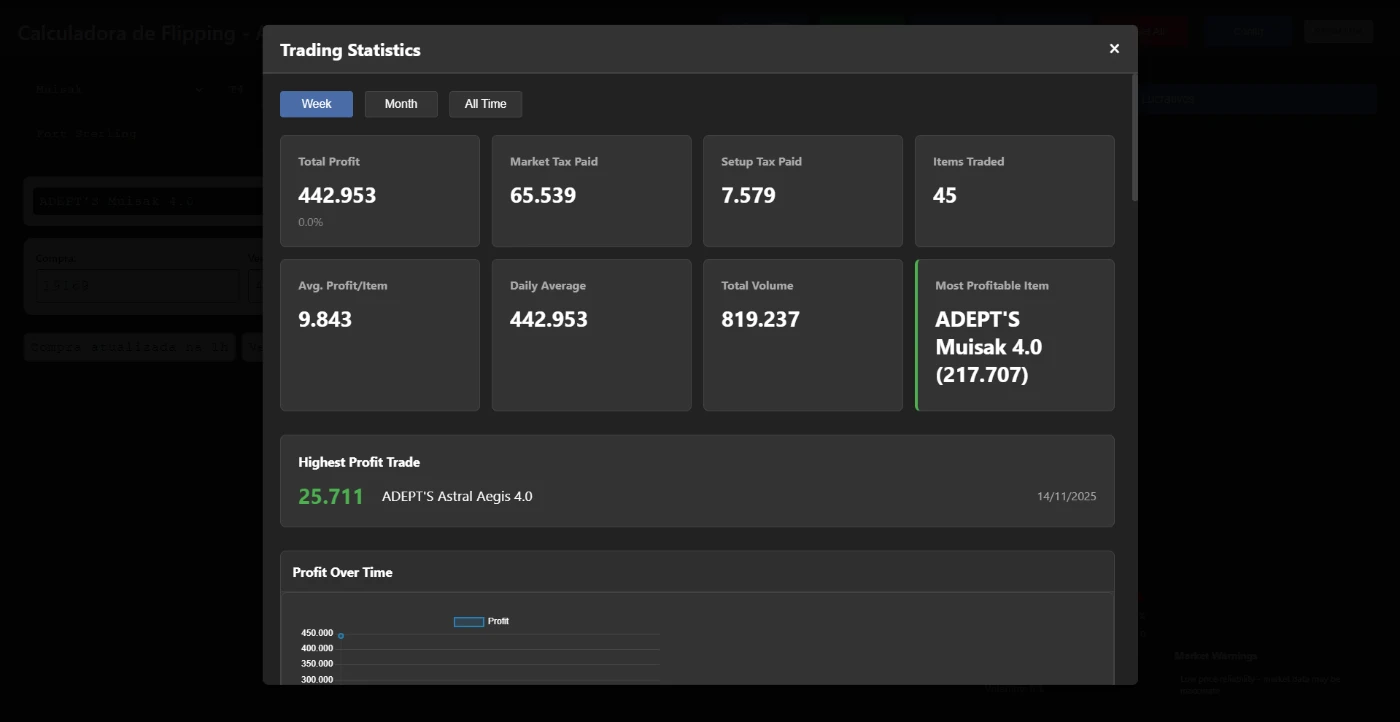Click the ADEPT'S Astral Aegis 4.0 trade name
Screen dimensions: 1400x722
457,496
